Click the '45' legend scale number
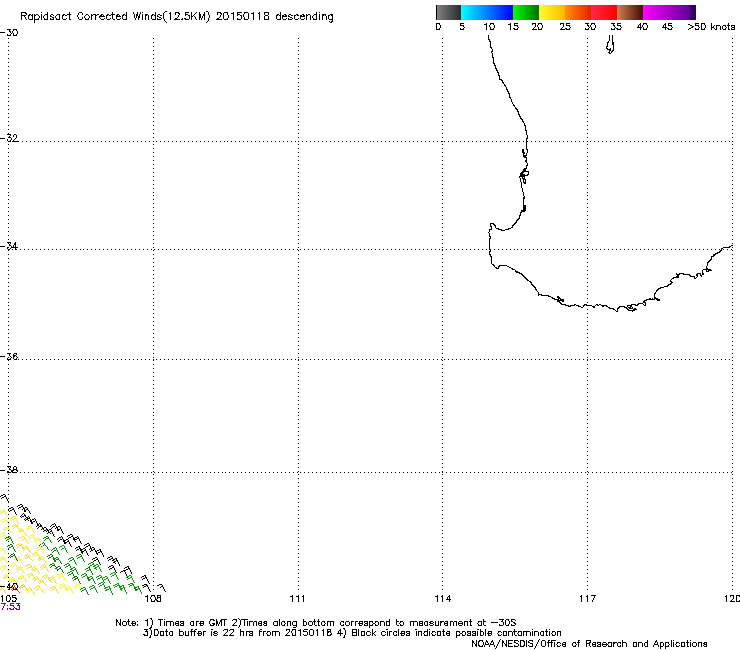Viewport: 740px width, 650px height. 667,27
